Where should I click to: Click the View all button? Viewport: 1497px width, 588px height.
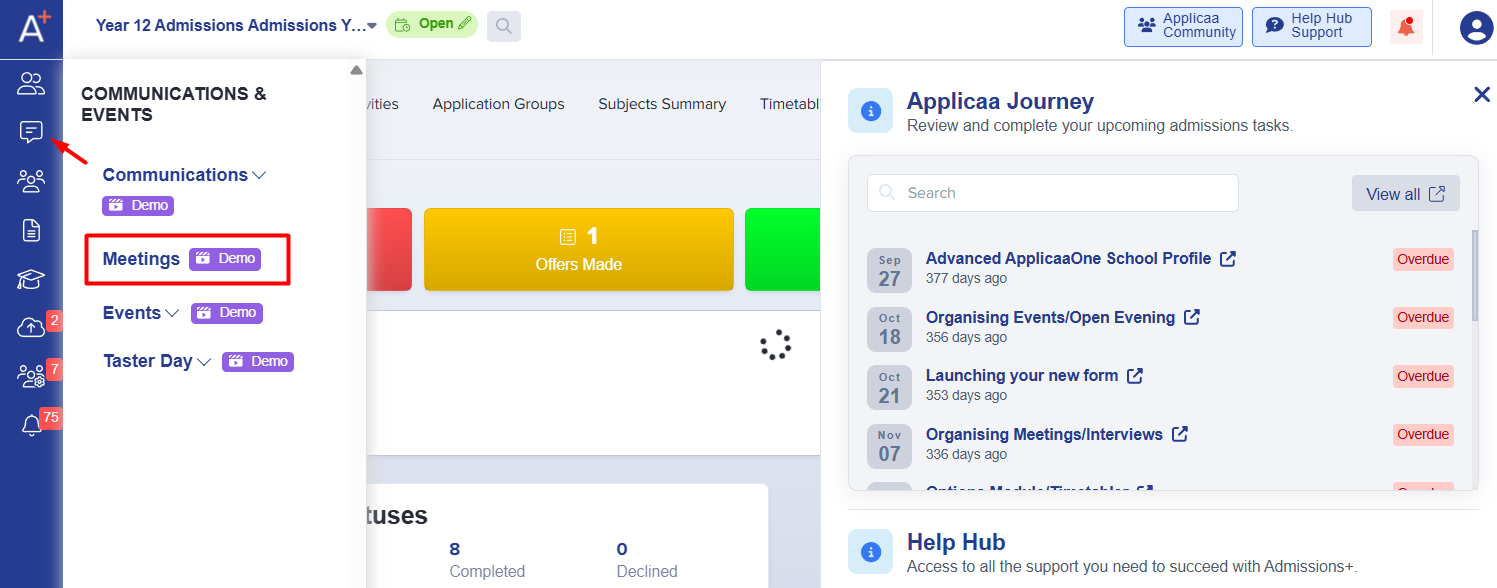point(1405,194)
